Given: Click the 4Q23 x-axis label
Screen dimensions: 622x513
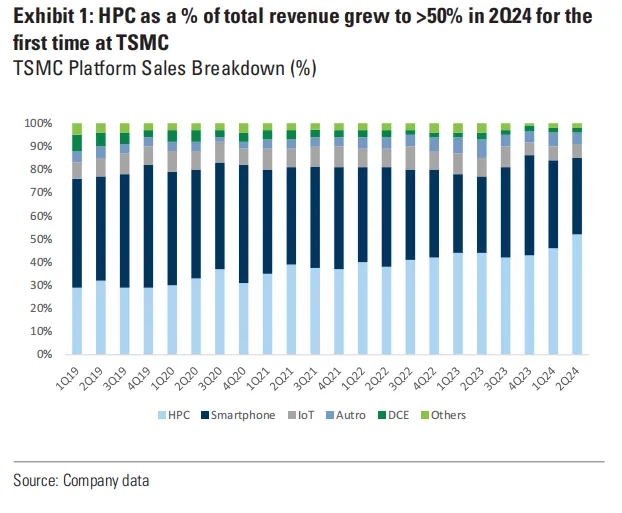Looking at the screenshot, I should click(520, 379).
